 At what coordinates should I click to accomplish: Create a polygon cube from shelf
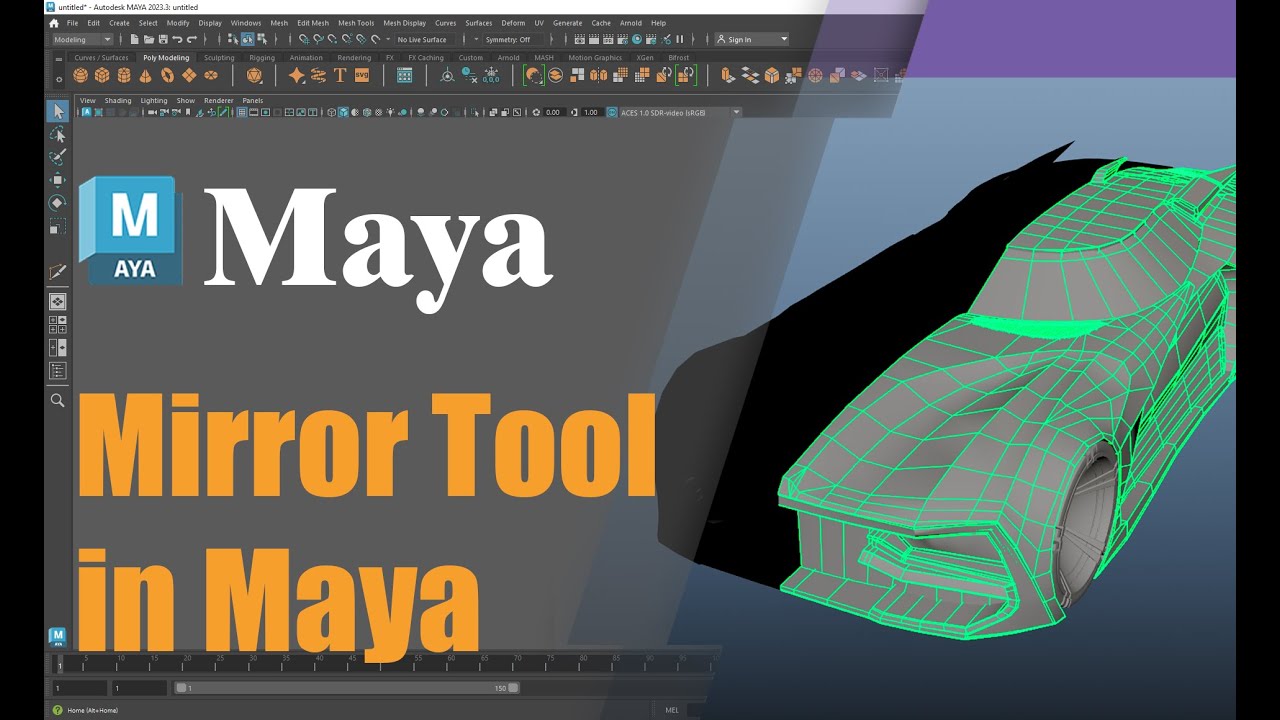[x=102, y=75]
